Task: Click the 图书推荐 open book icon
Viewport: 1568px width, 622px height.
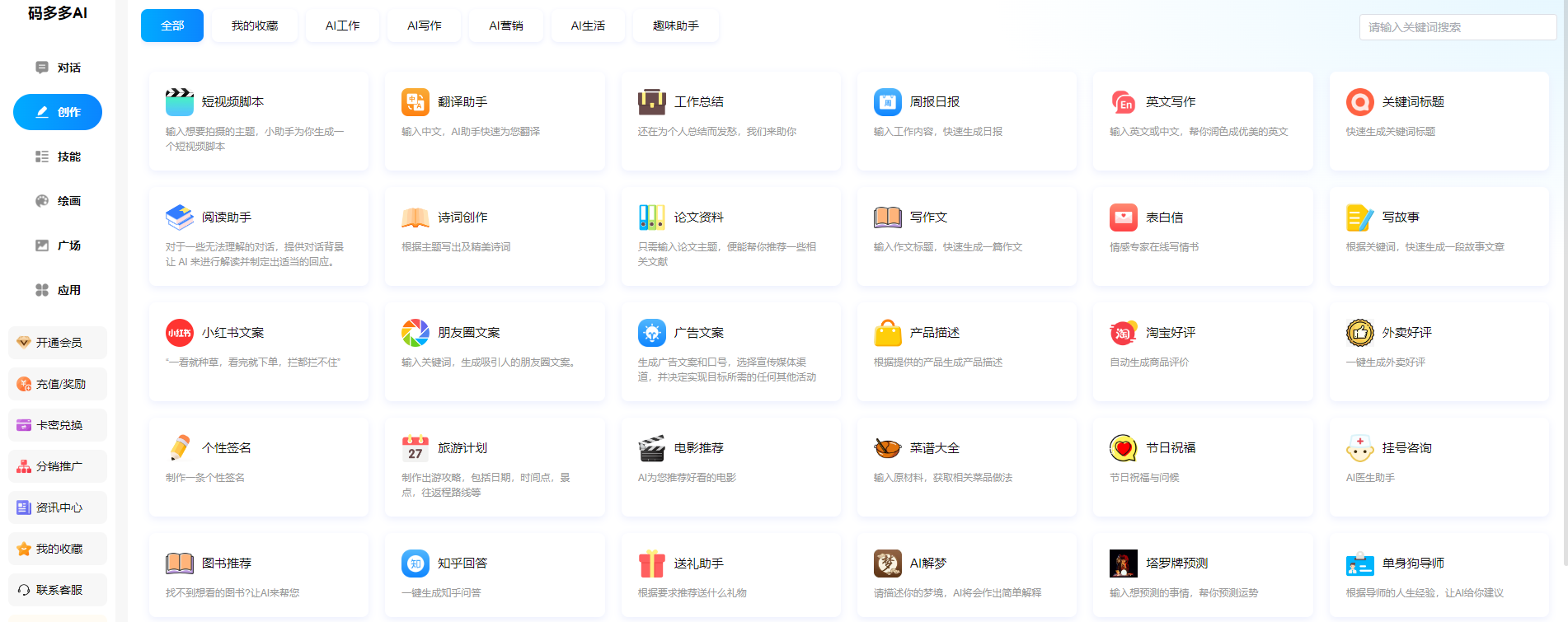Action: point(180,564)
